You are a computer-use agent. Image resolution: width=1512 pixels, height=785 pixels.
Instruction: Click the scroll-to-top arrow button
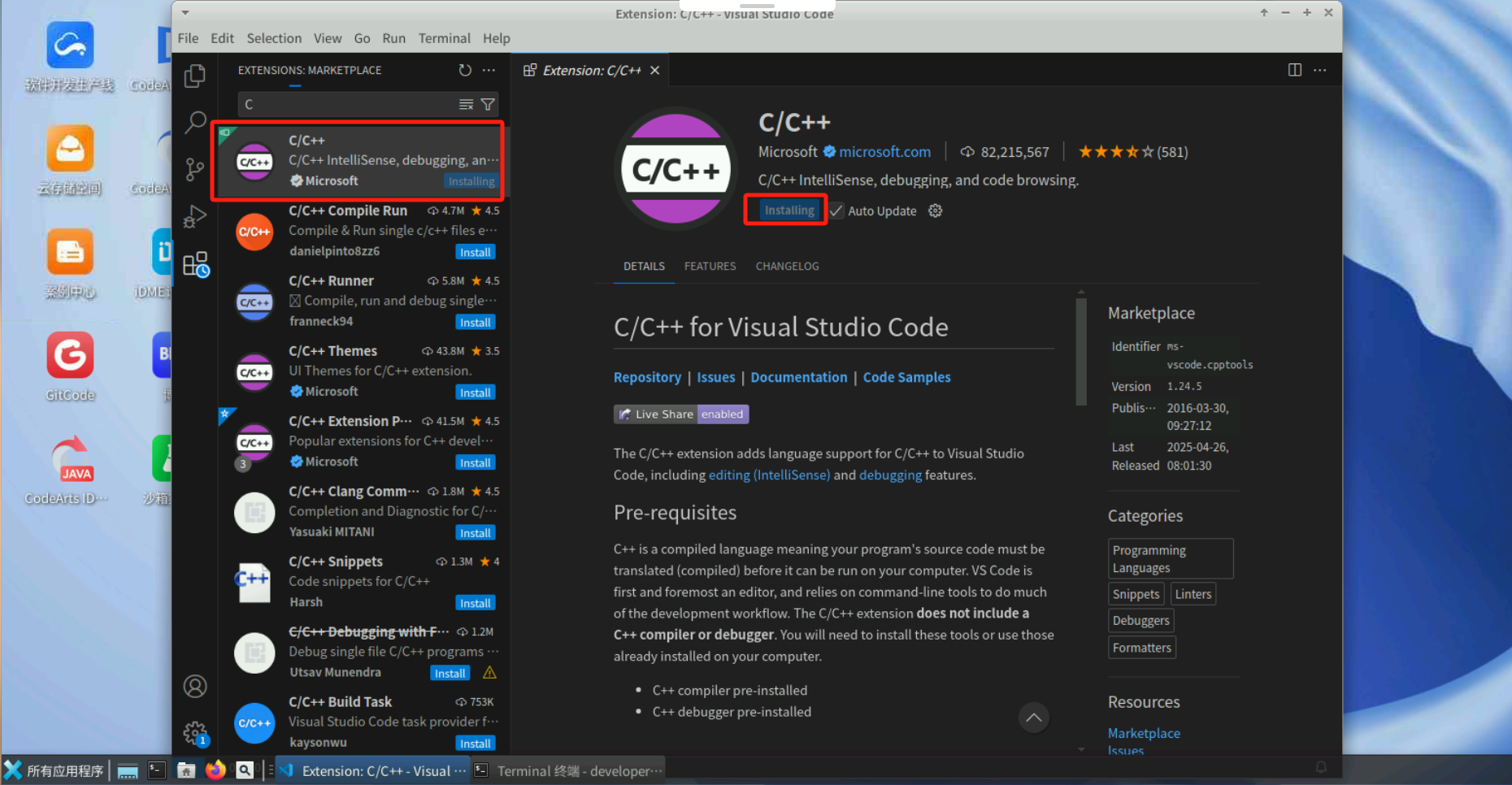(x=1034, y=718)
